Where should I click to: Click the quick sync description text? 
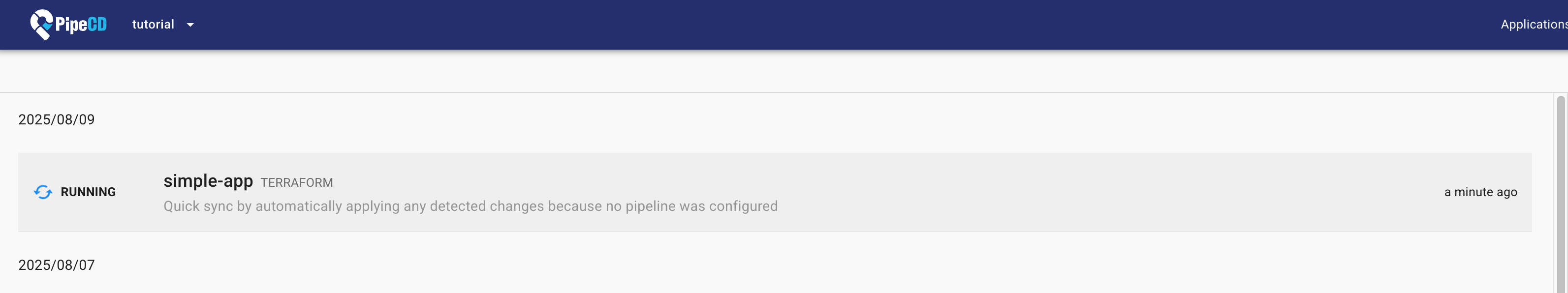point(470,205)
